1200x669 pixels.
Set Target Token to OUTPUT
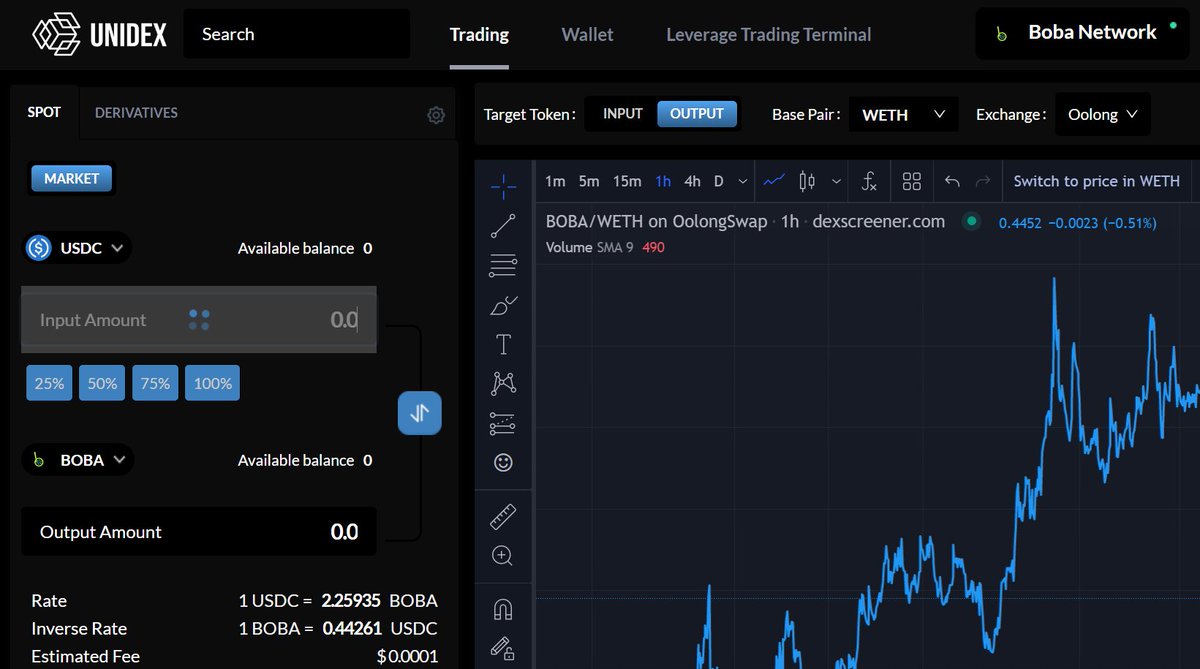pyautogui.click(x=697, y=114)
